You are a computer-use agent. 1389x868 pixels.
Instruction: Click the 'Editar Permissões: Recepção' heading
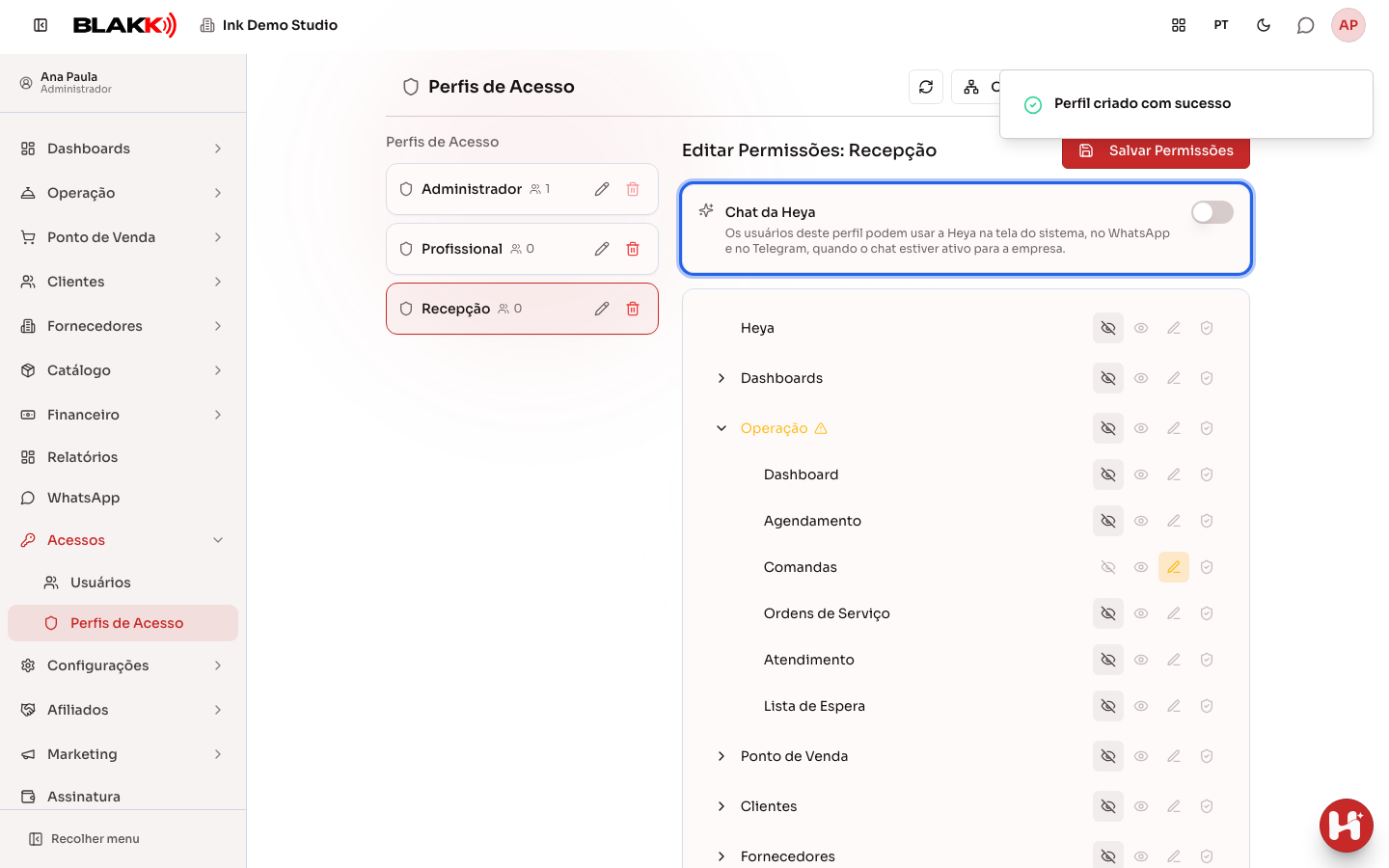(809, 150)
